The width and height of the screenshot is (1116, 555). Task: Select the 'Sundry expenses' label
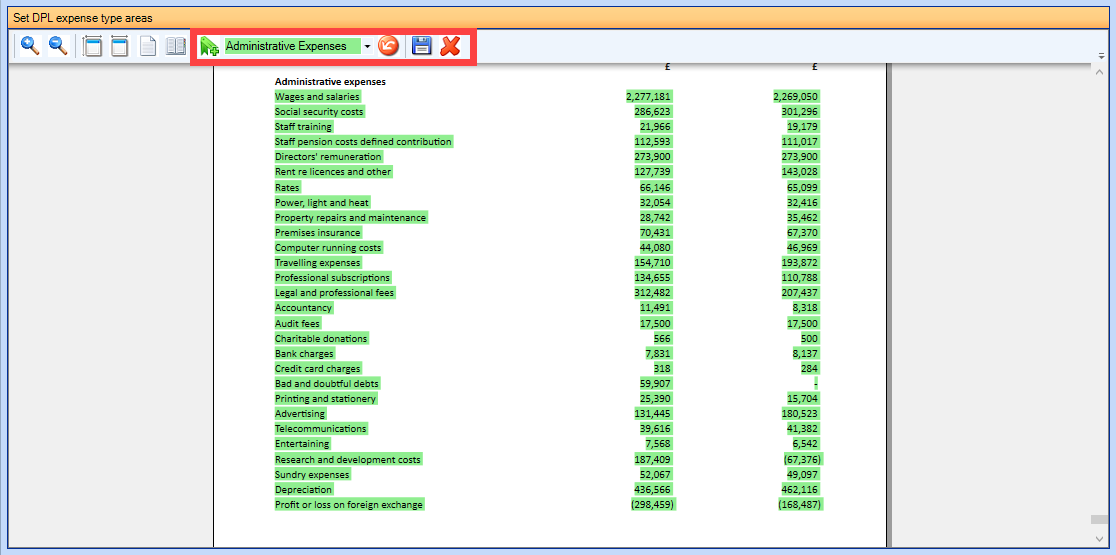point(312,475)
